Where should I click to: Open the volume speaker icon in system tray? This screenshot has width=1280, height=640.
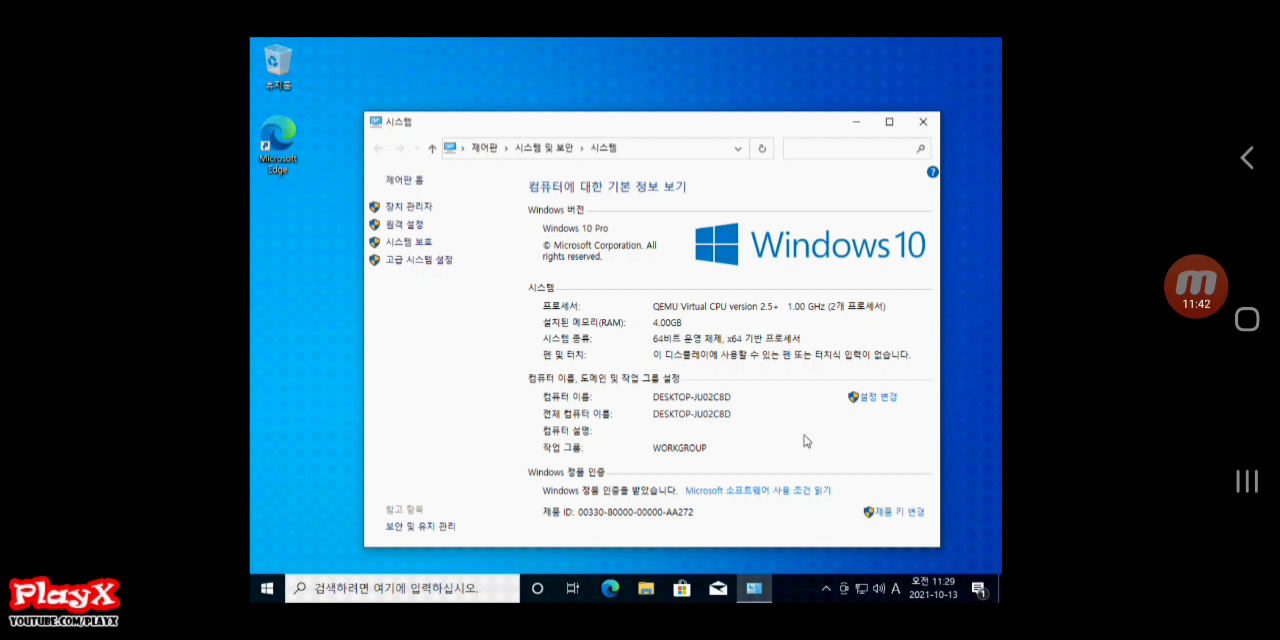pos(879,588)
